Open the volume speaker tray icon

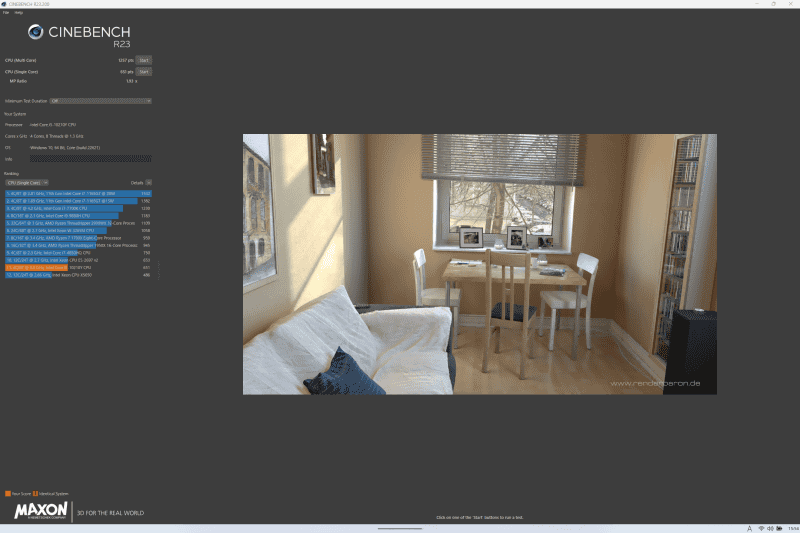click(770, 529)
